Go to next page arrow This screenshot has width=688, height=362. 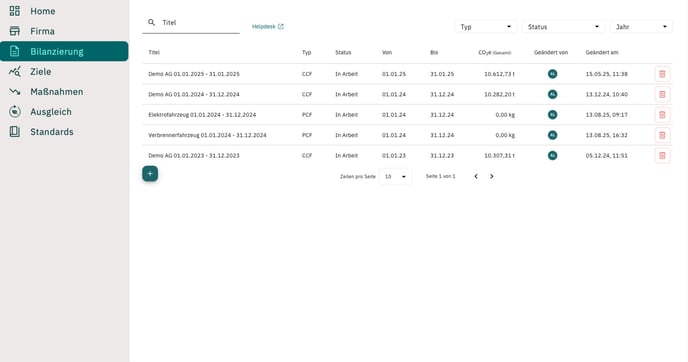point(491,176)
